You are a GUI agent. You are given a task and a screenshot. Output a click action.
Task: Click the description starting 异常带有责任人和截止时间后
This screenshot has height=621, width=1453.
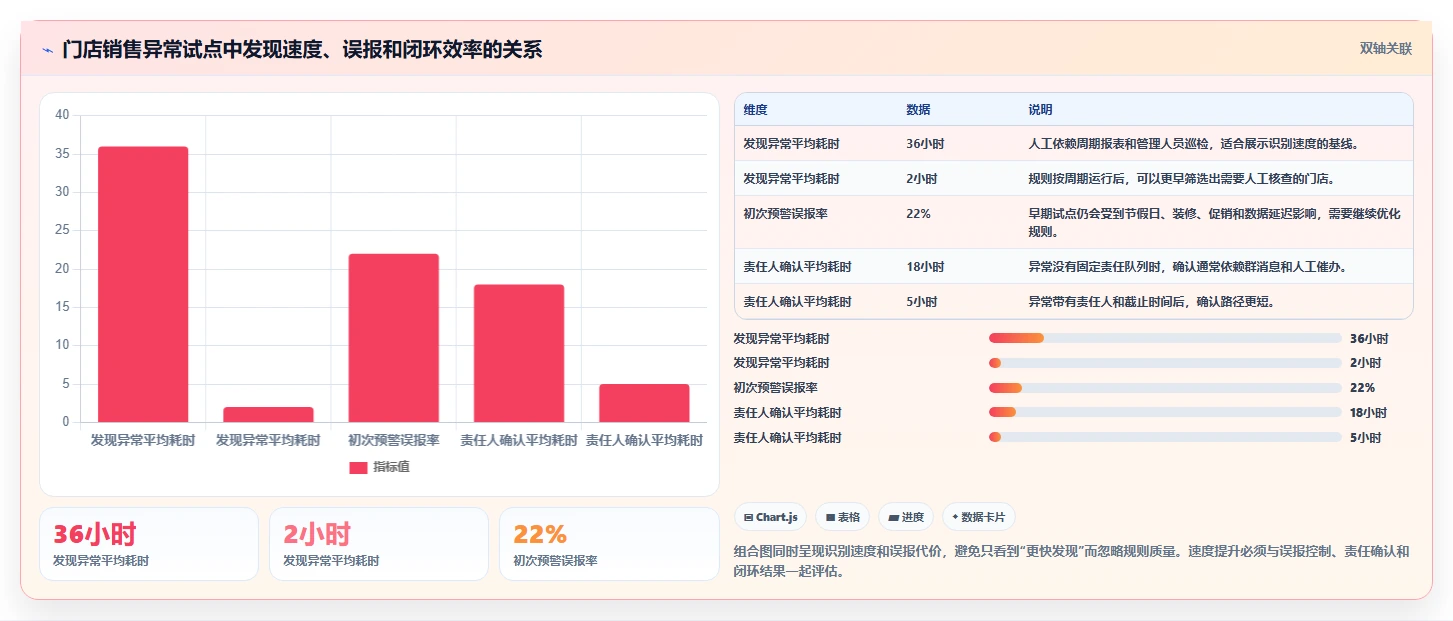pyautogui.click(x=1151, y=301)
